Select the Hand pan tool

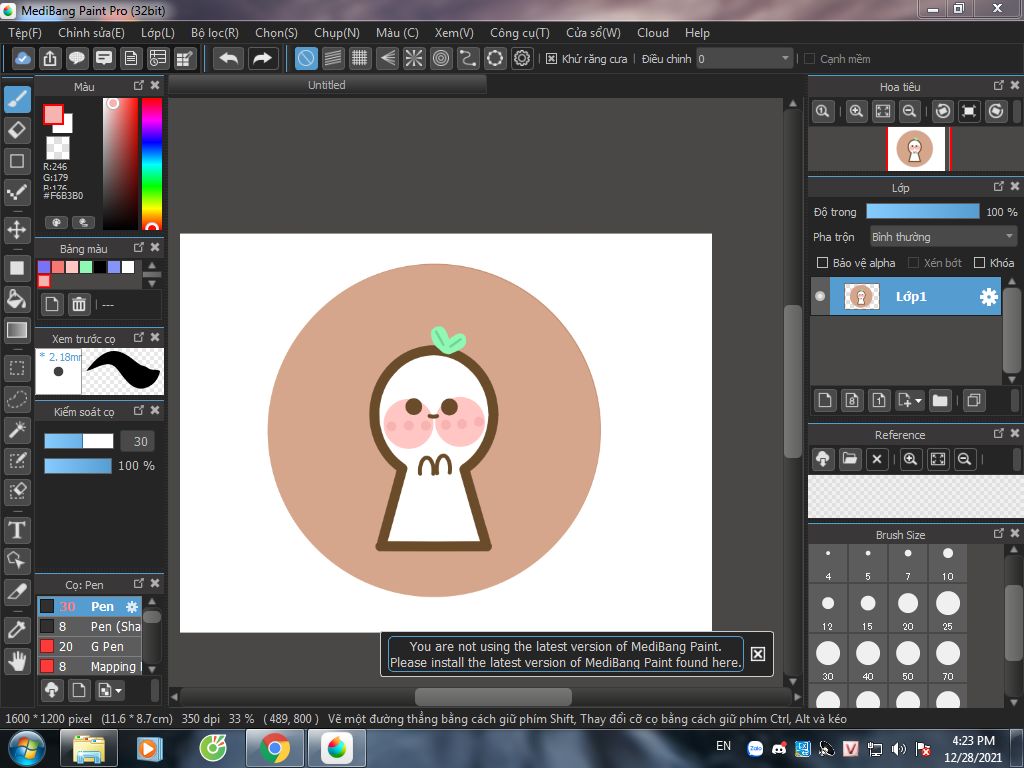18,661
